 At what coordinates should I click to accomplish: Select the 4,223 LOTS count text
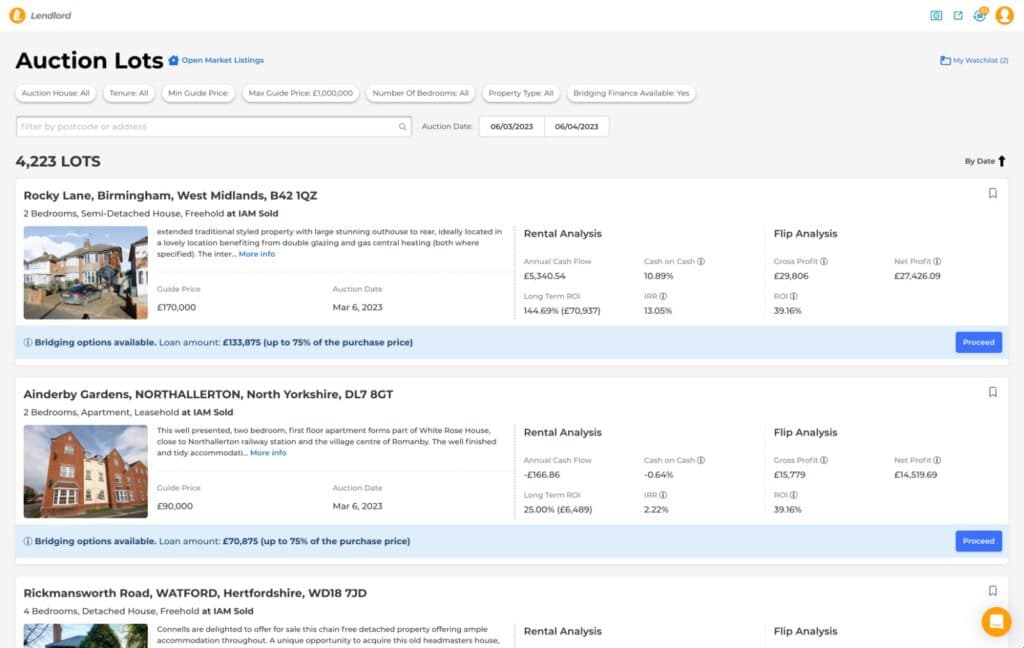pyautogui.click(x=58, y=161)
